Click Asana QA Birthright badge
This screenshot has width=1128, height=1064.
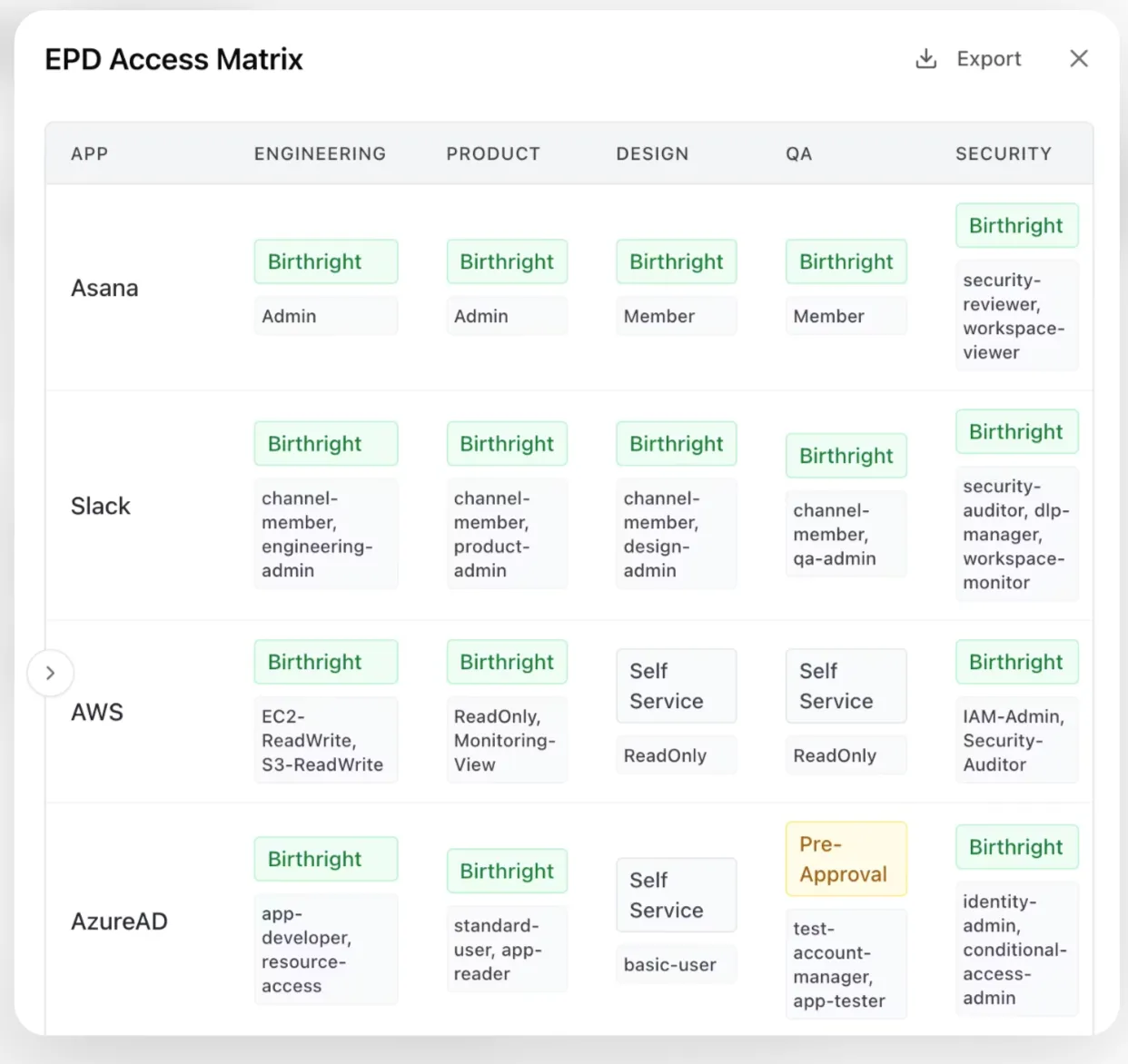846,261
